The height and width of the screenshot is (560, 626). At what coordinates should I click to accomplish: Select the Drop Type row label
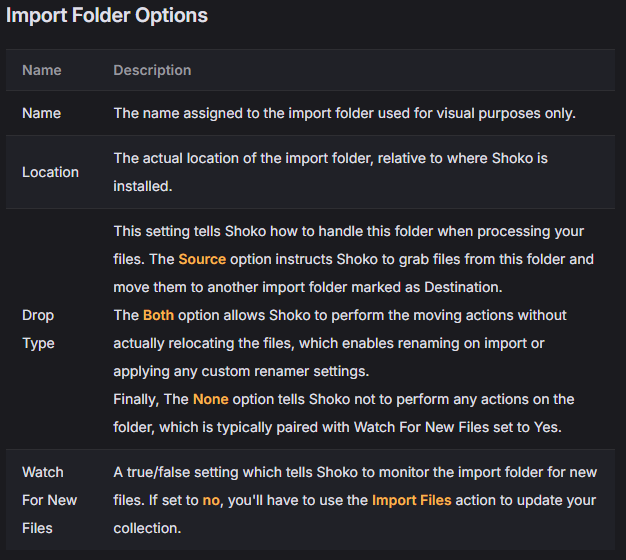pyautogui.click(x=38, y=329)
